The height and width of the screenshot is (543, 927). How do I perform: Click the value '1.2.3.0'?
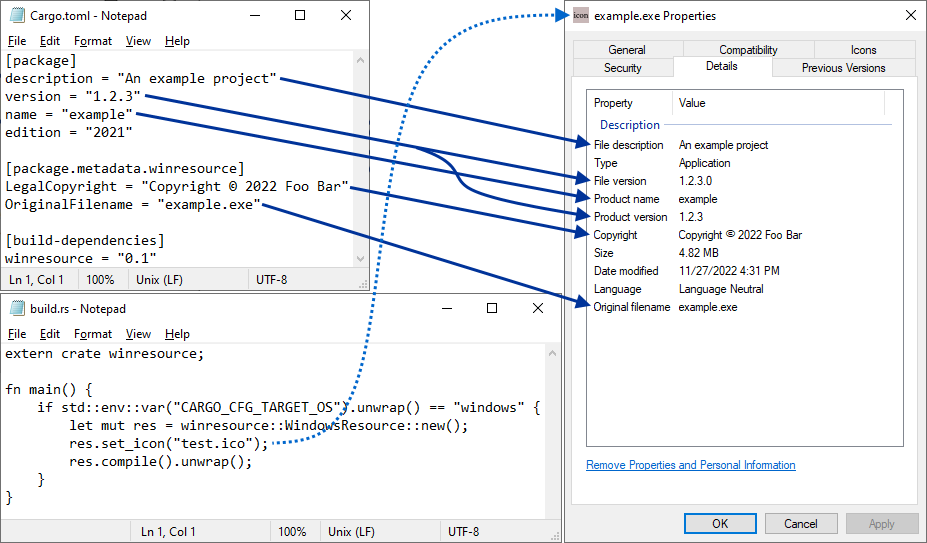695,181
